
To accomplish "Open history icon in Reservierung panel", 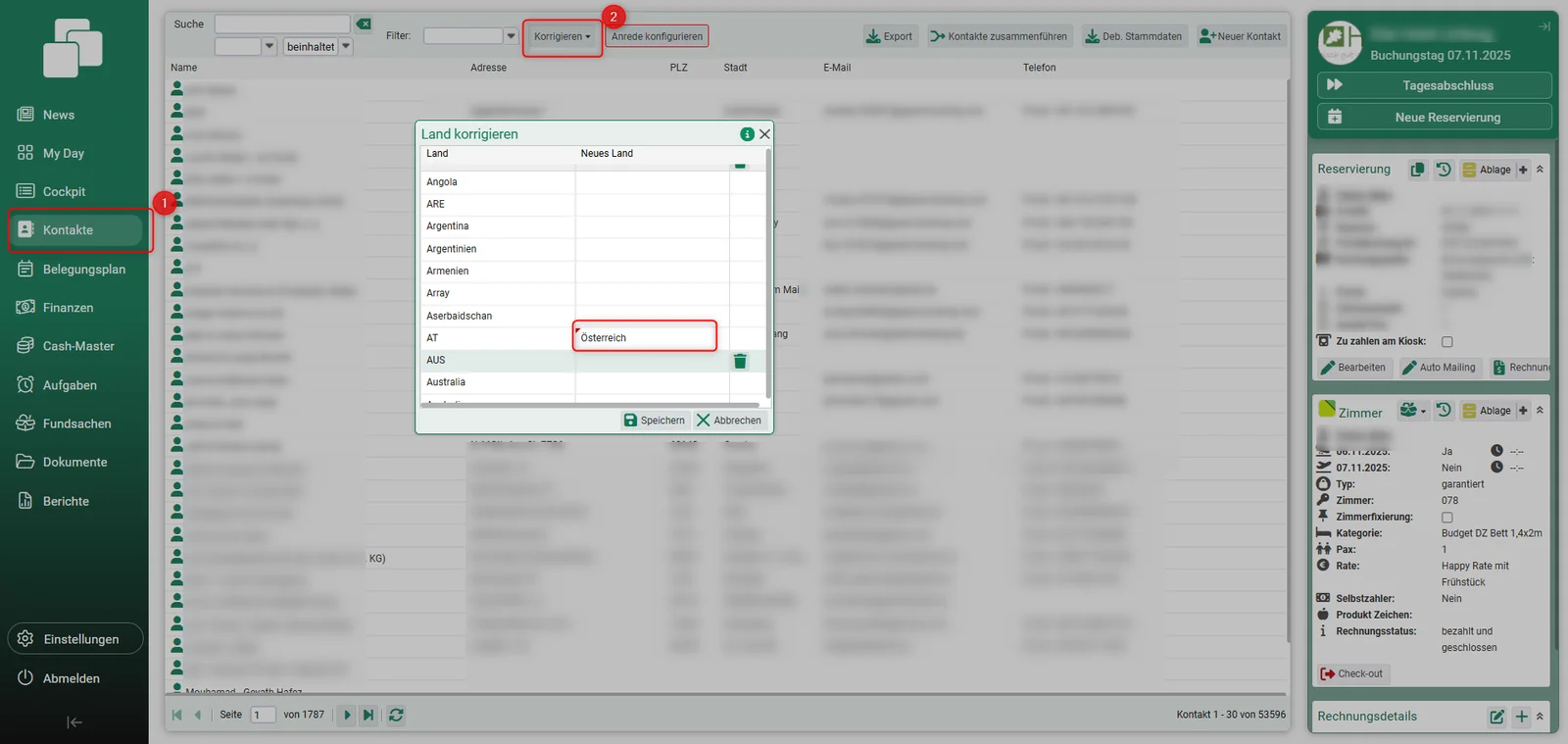I will click(x=1444, y=170).
